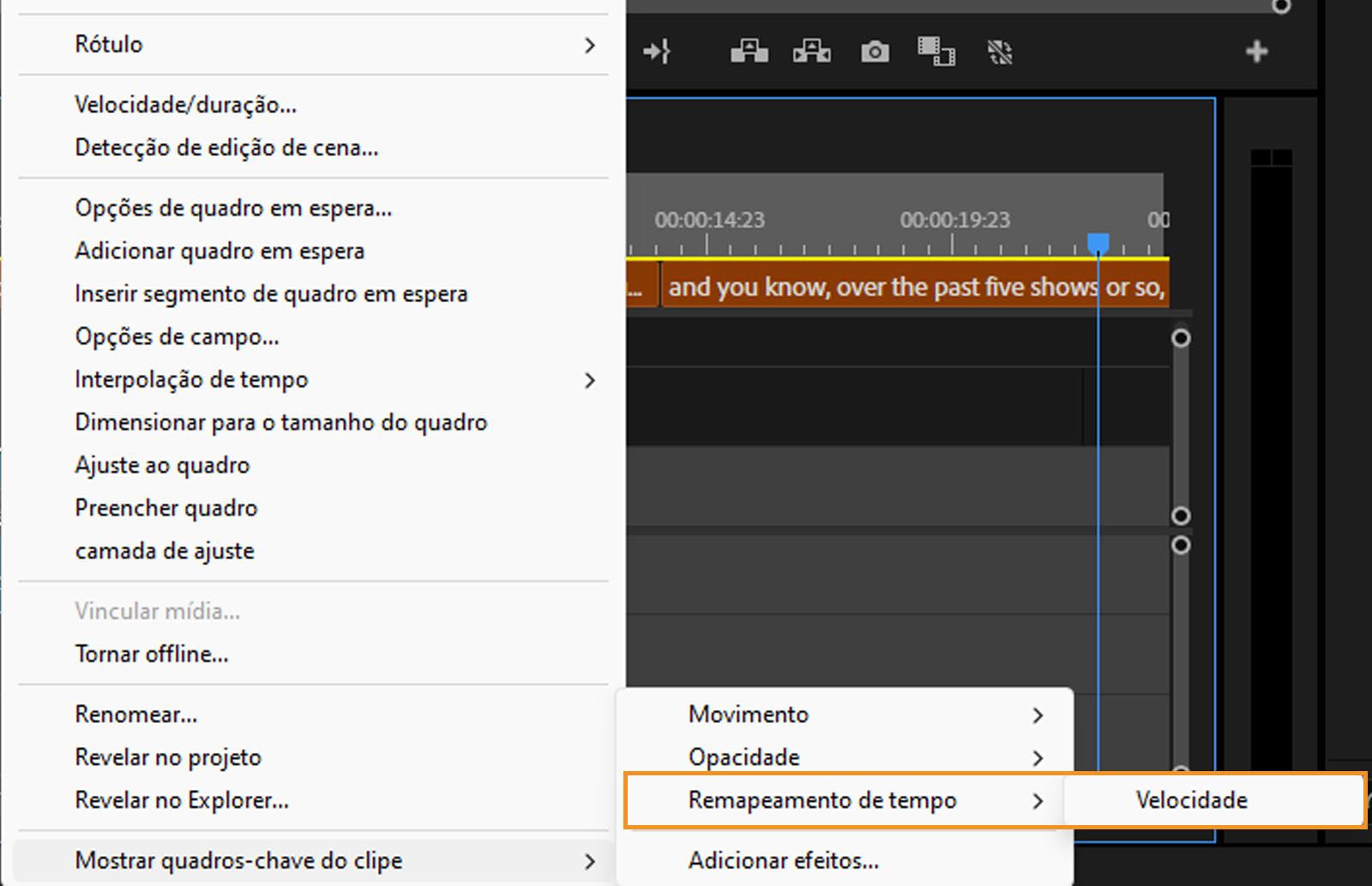This screenshot has height=886, width=1372.
Task: Select the truncated caption clip ending in "..."
Action: pyautogui.click(x=641, y=286)
